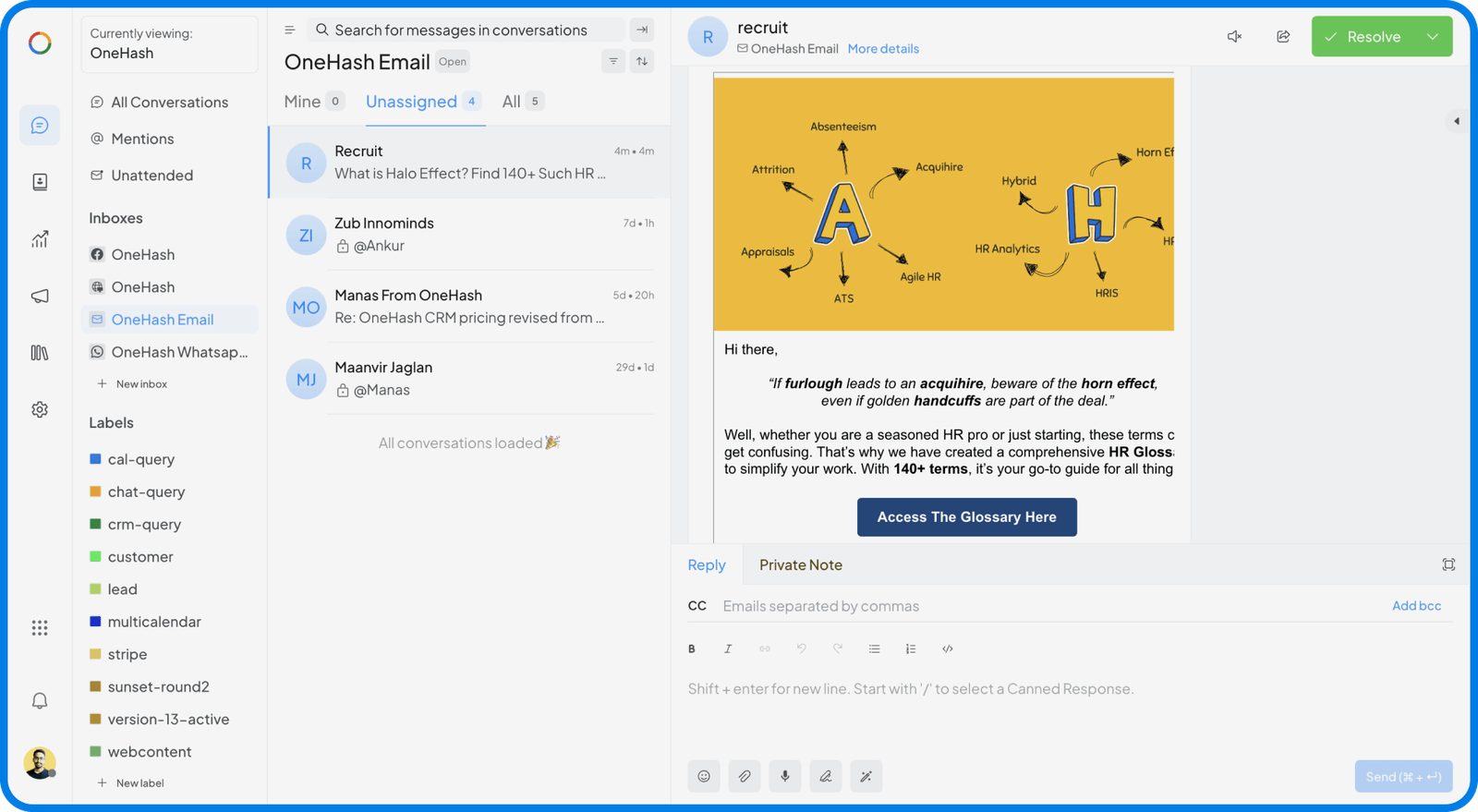The height and width of the screenshot is (812, 1478).
Task: Add a New inbox
Action: [x=133, y=384]
